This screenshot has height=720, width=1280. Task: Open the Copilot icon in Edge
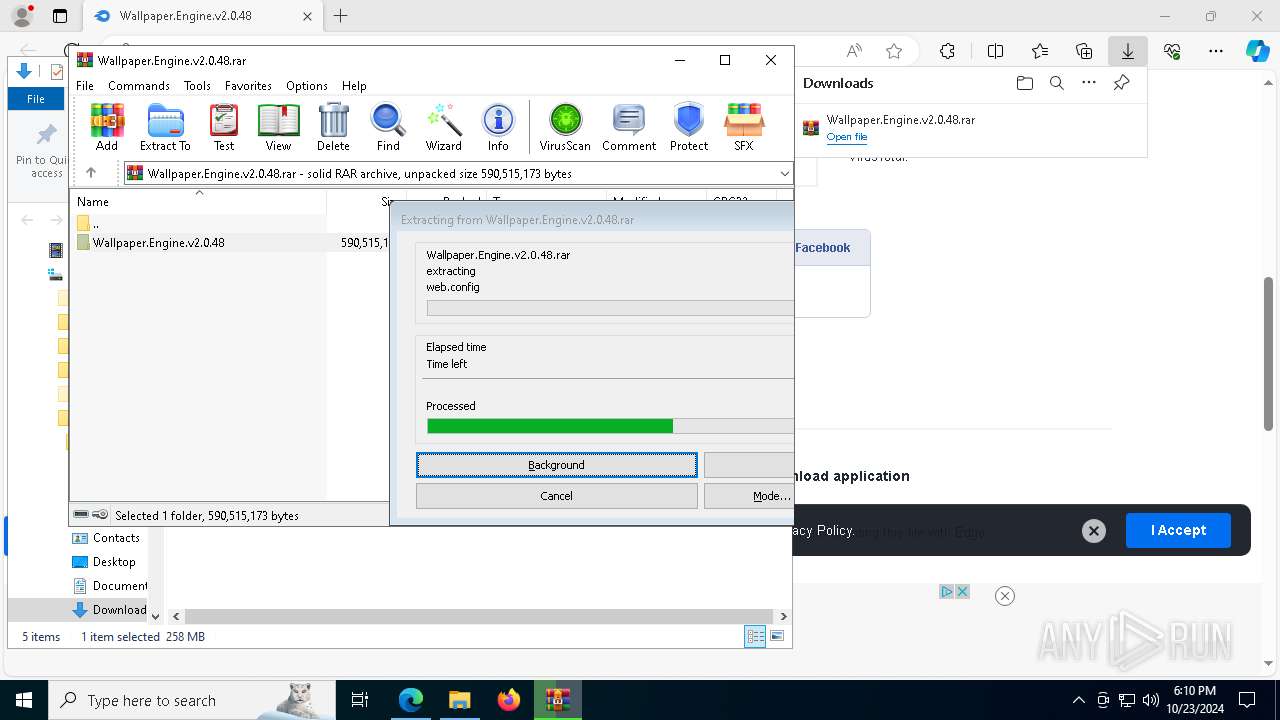[1257, 51]
